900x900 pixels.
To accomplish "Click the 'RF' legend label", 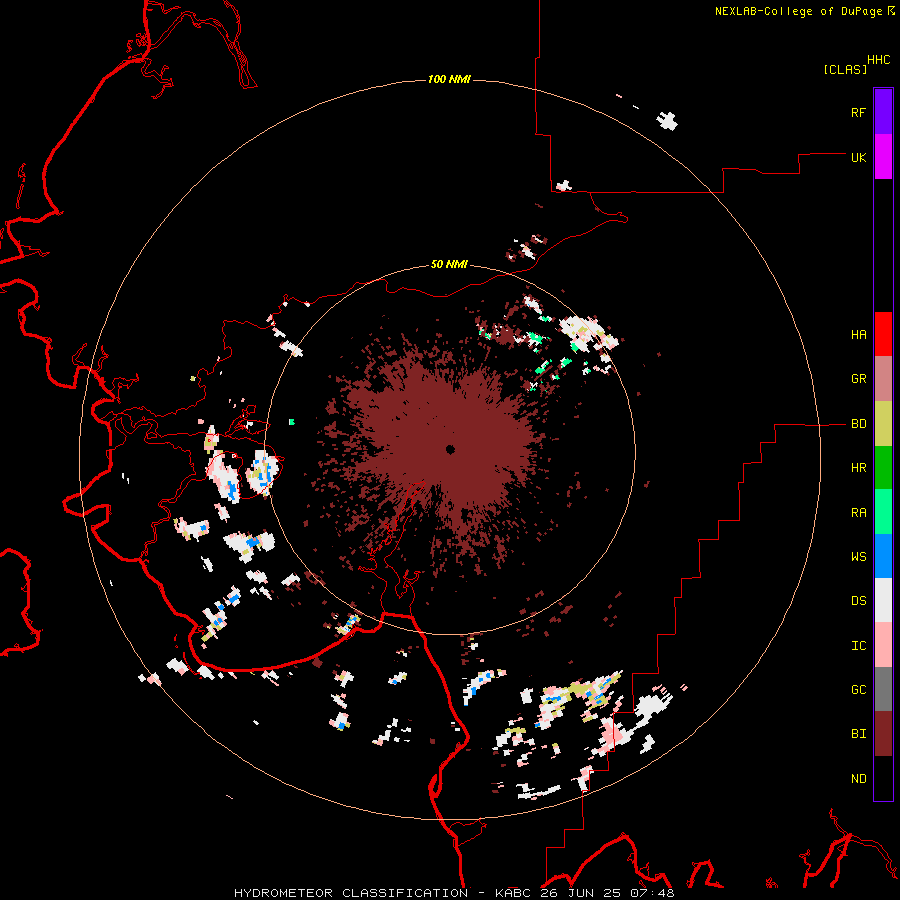I will tap(858, 112).
